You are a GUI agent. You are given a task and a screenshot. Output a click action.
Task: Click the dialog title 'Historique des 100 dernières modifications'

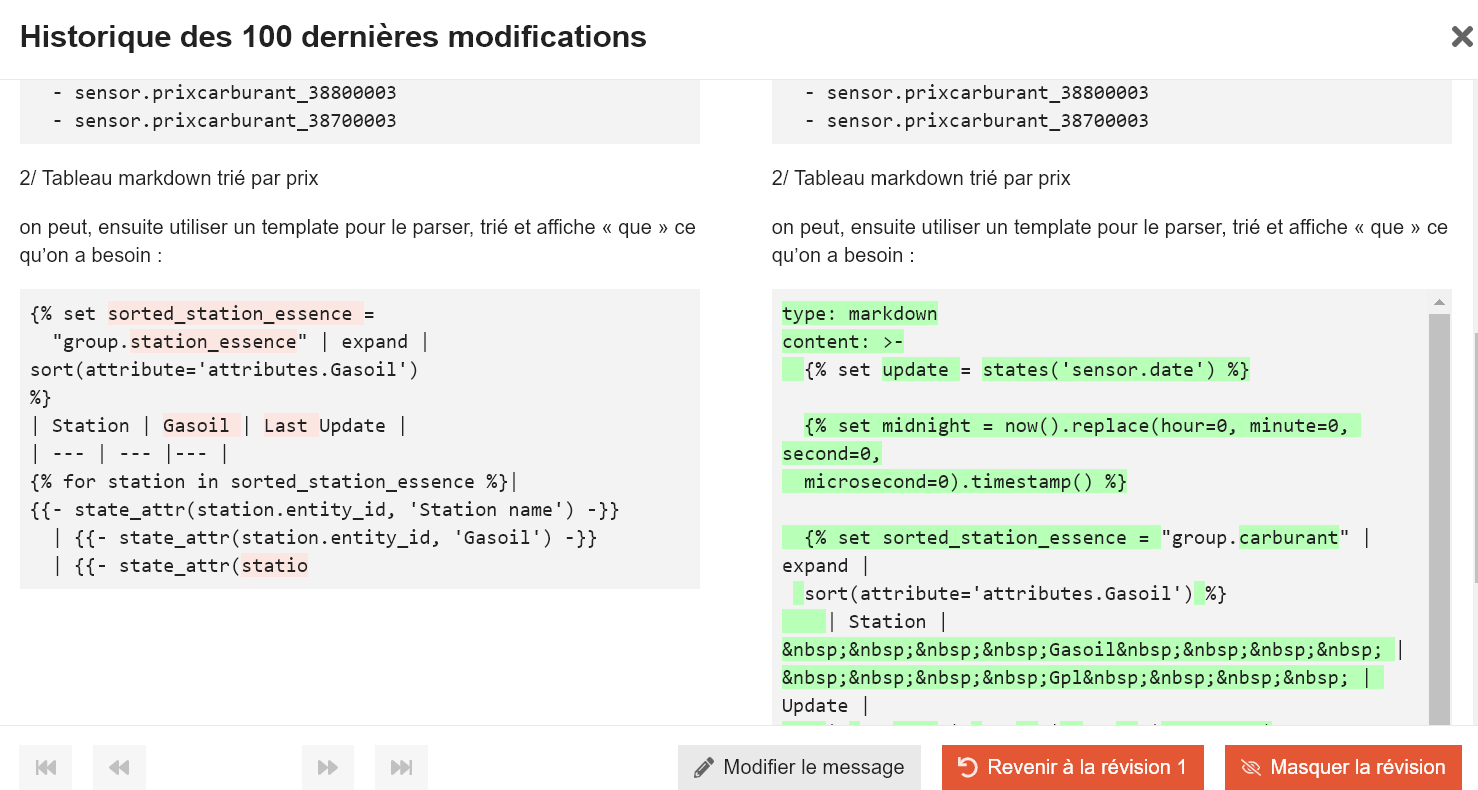click(333, 37)
